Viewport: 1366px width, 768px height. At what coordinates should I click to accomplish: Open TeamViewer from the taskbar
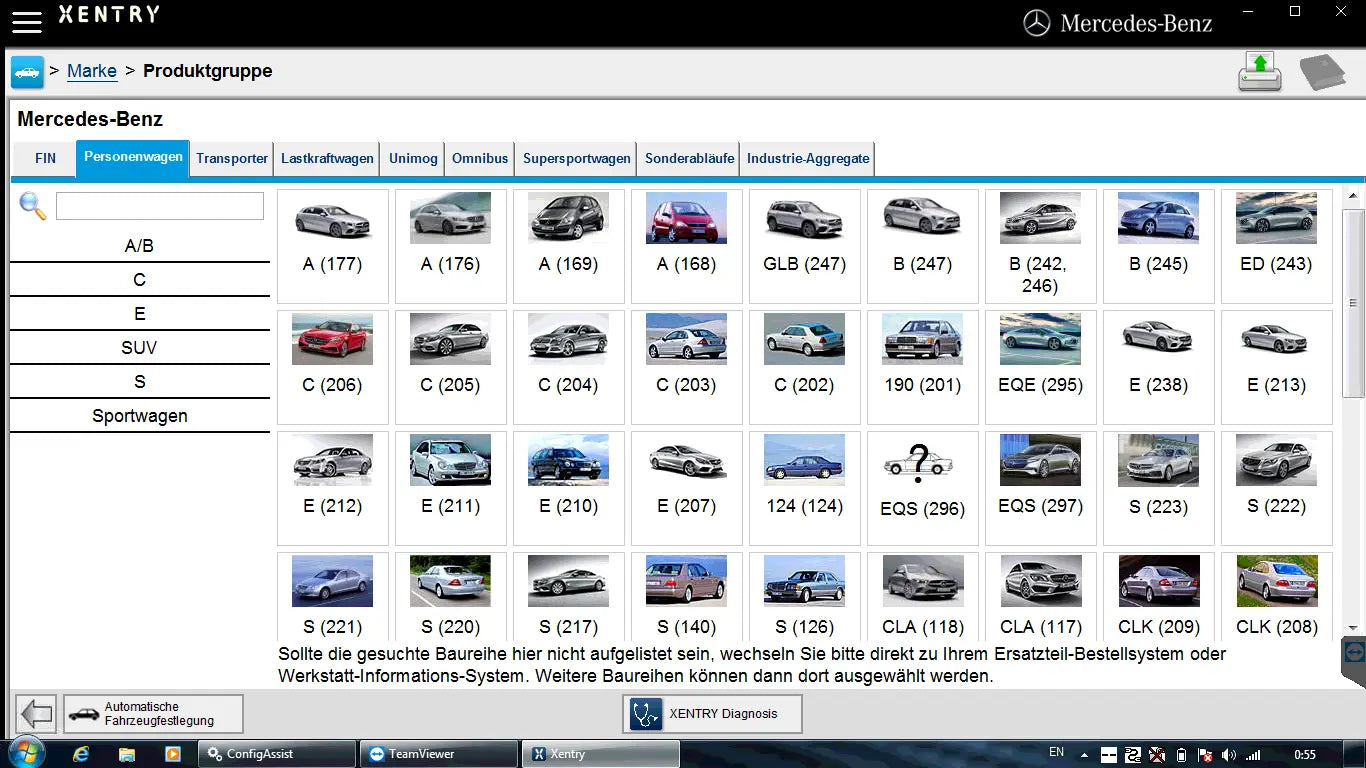(437, 753)
